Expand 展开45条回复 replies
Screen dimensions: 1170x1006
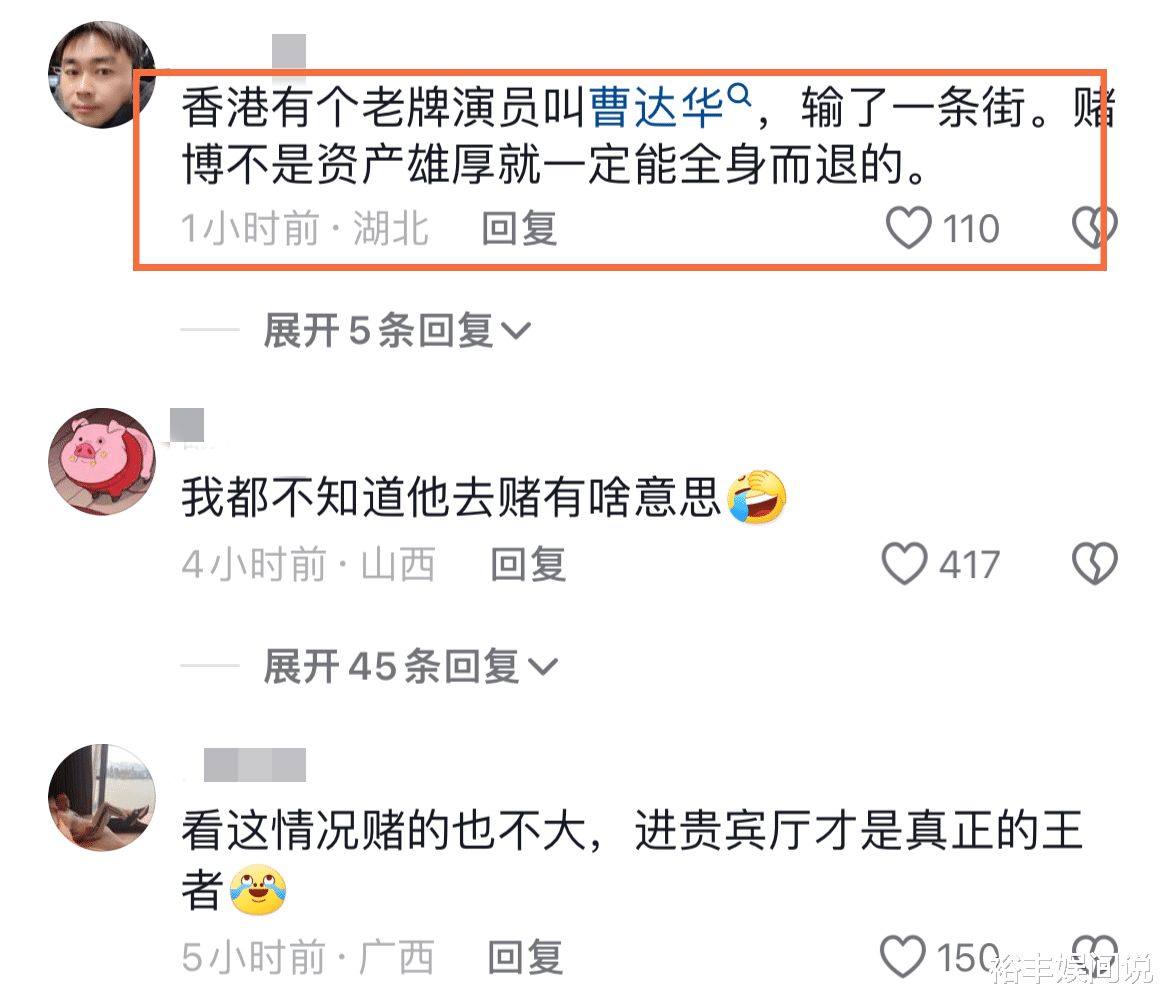(410, 666)
